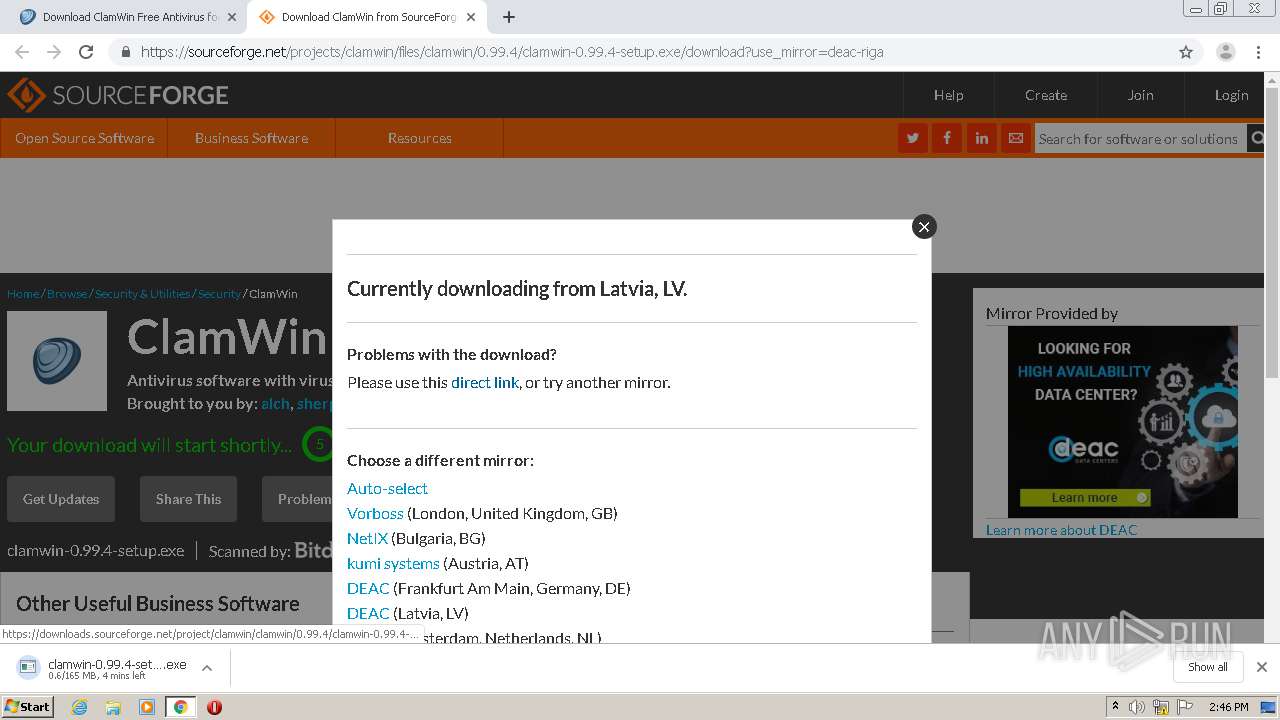Open Windows Start menu
The width and height of the screenshot is (1280, 720).
[27, 706]
